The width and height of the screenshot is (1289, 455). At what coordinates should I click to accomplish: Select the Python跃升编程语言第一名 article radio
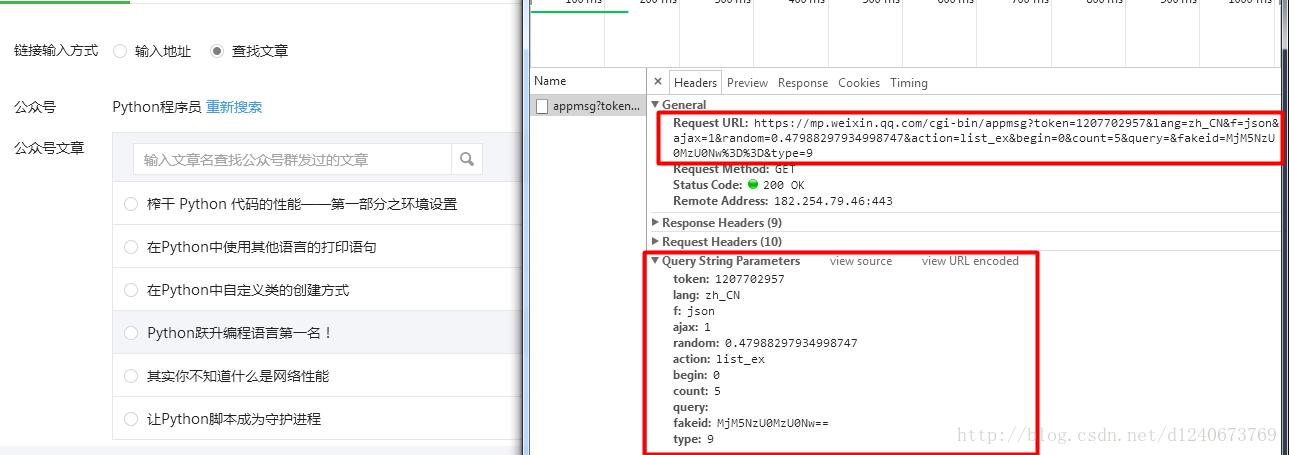pyautogui.click(x=131, y=333)
